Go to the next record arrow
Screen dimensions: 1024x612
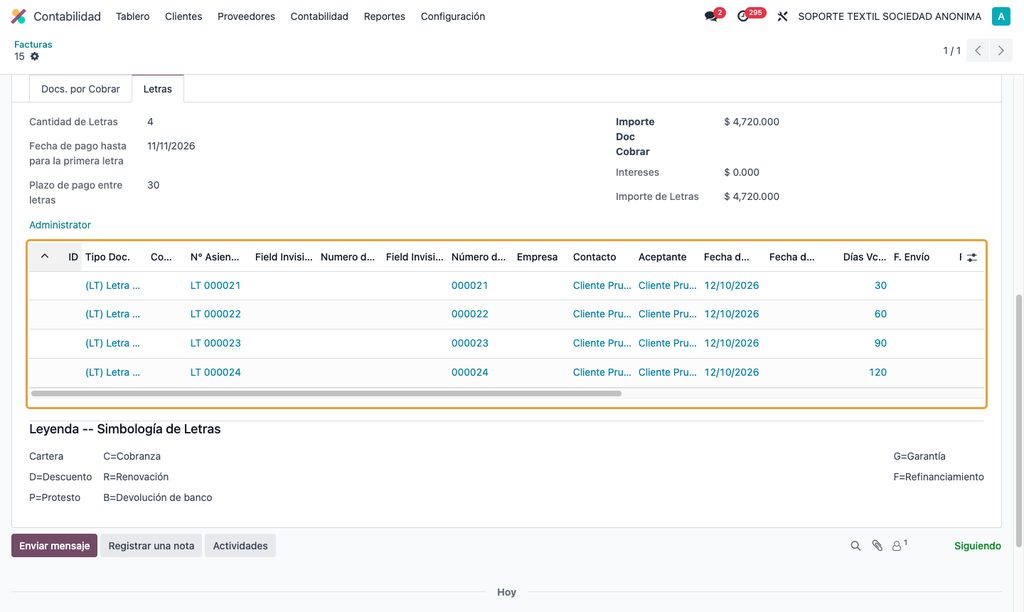1000,50
